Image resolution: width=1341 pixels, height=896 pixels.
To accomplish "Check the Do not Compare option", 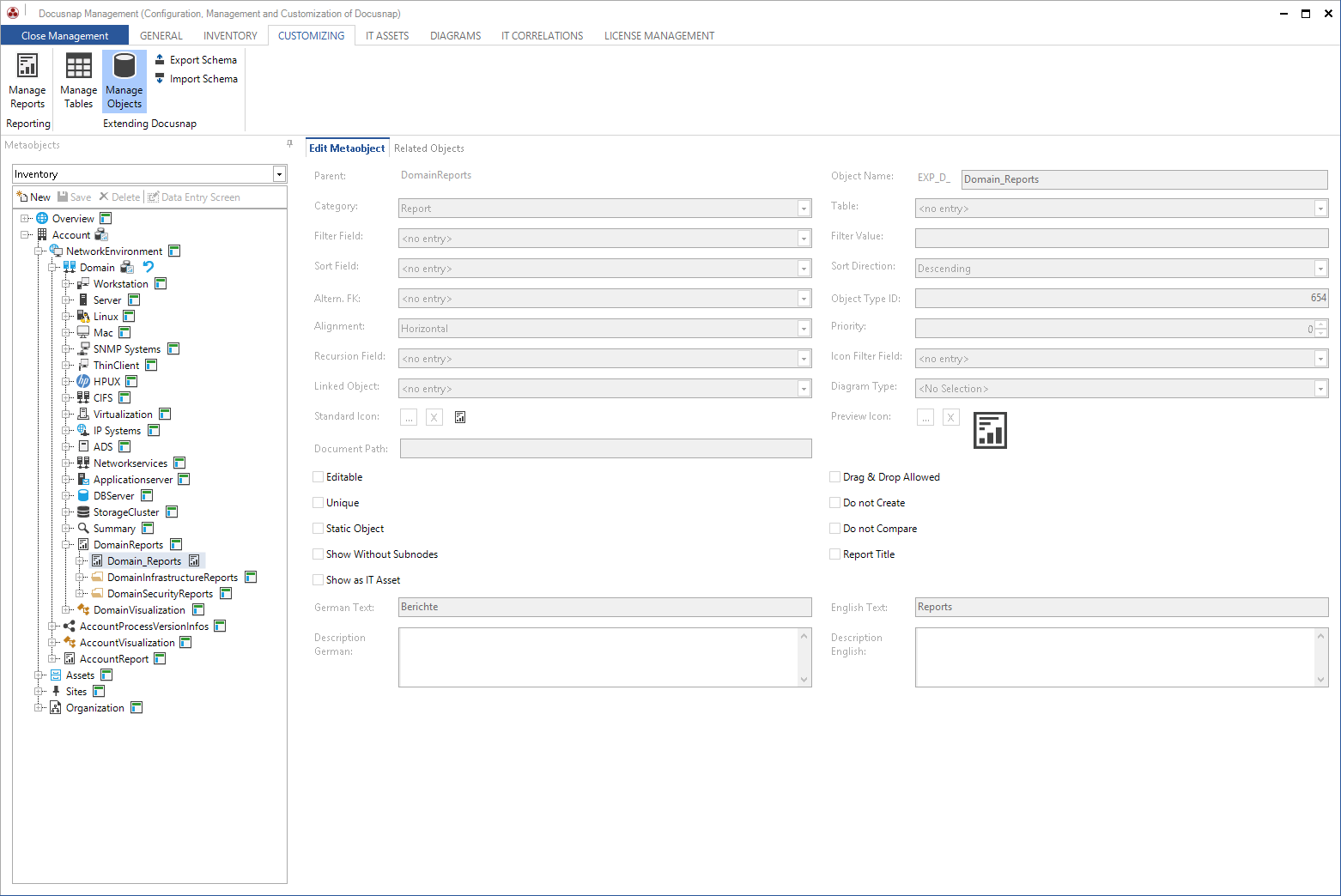I will tap(834, 528).
